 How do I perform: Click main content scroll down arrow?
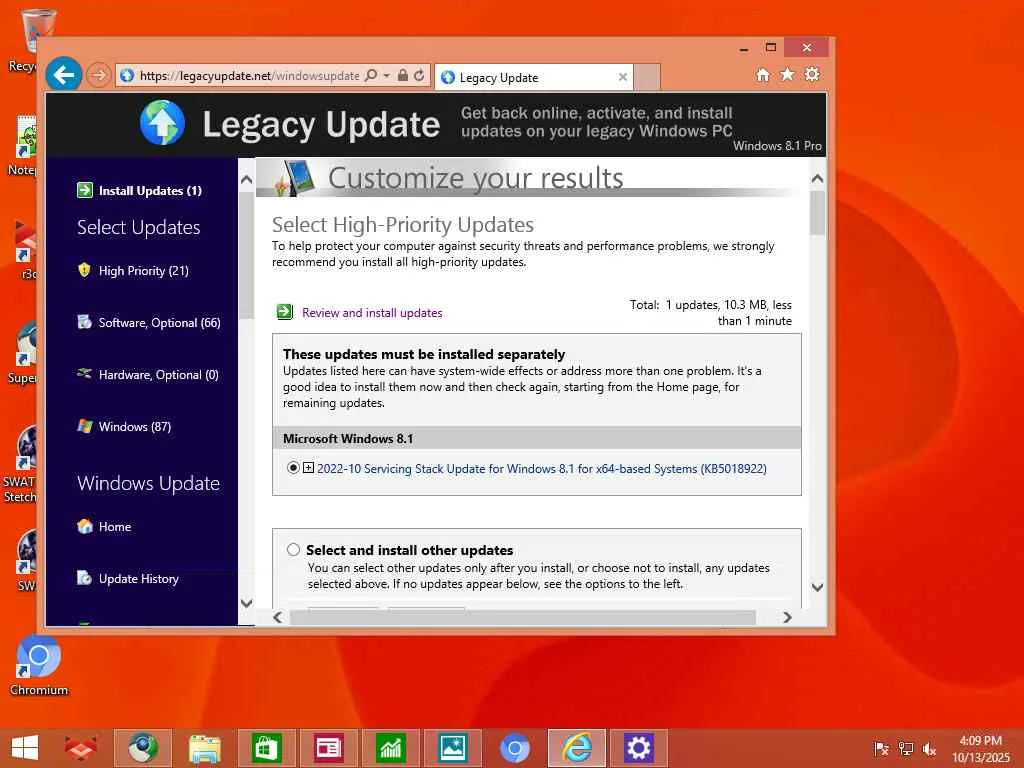tap(817, 587)
